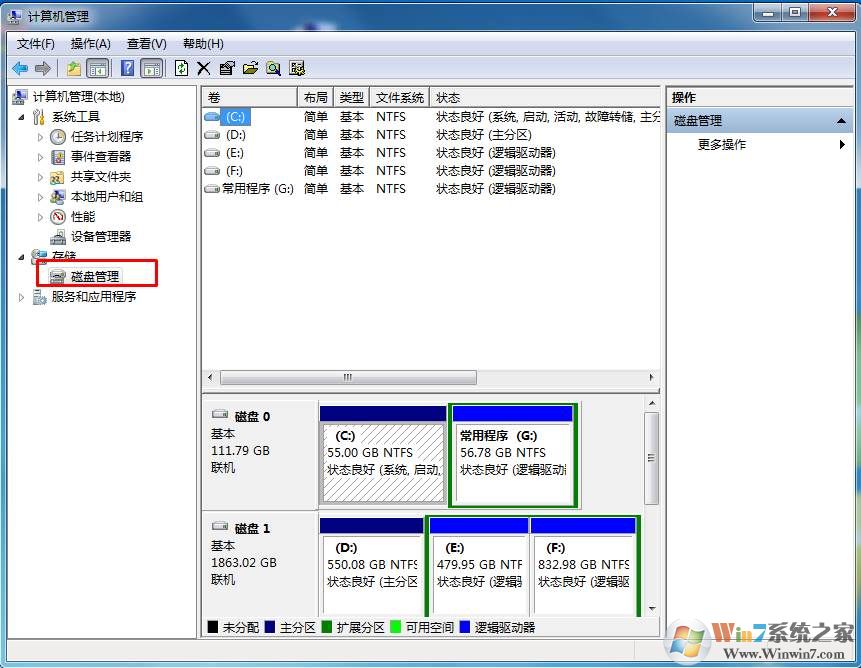861x668 pixels.
Task: Click the Event Viewer icon
Action: point(58,157)
